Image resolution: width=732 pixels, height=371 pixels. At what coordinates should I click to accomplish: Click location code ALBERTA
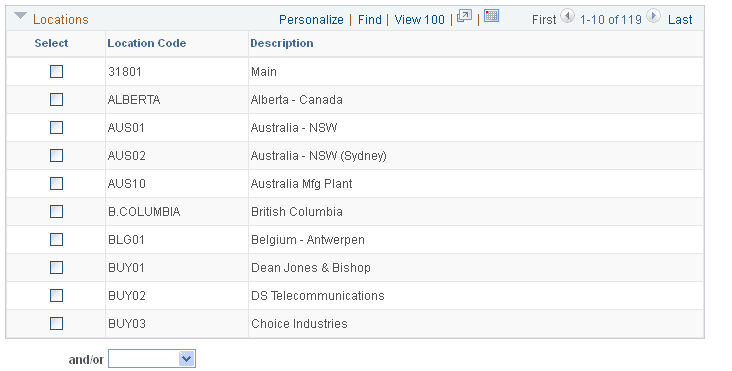click(x=134, y=100)
